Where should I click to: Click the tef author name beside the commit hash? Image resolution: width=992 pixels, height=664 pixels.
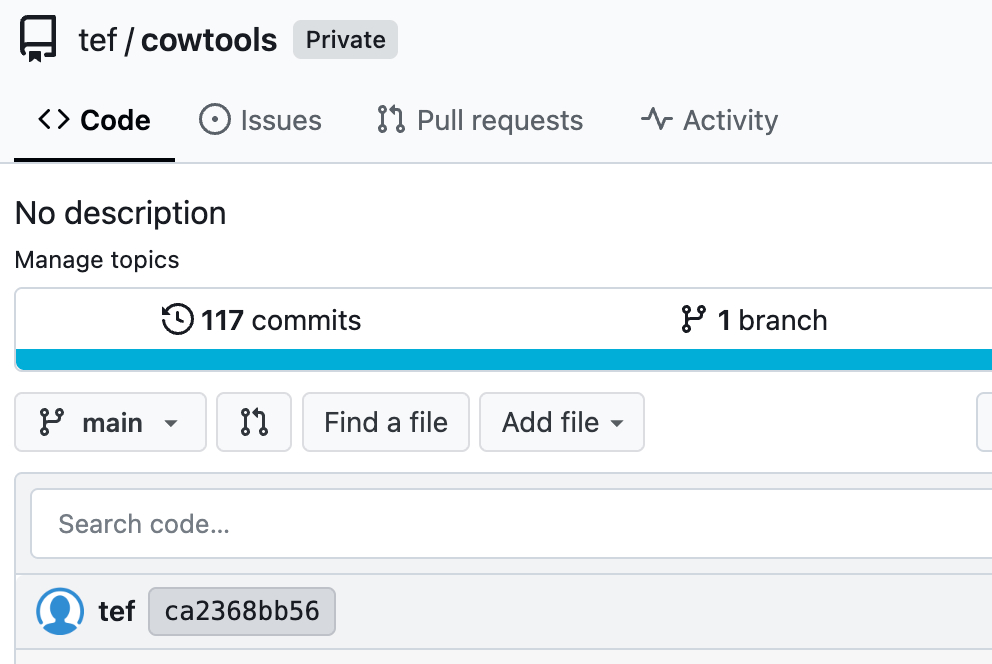point(117,611)
